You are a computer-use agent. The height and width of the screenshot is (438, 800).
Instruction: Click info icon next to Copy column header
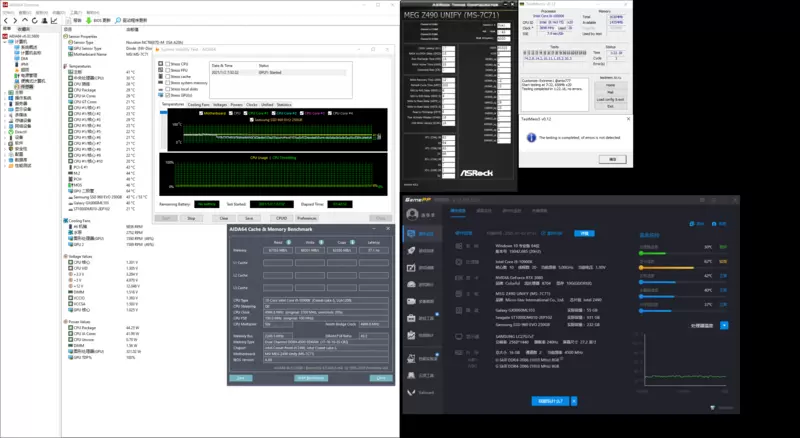pos(353,242)
